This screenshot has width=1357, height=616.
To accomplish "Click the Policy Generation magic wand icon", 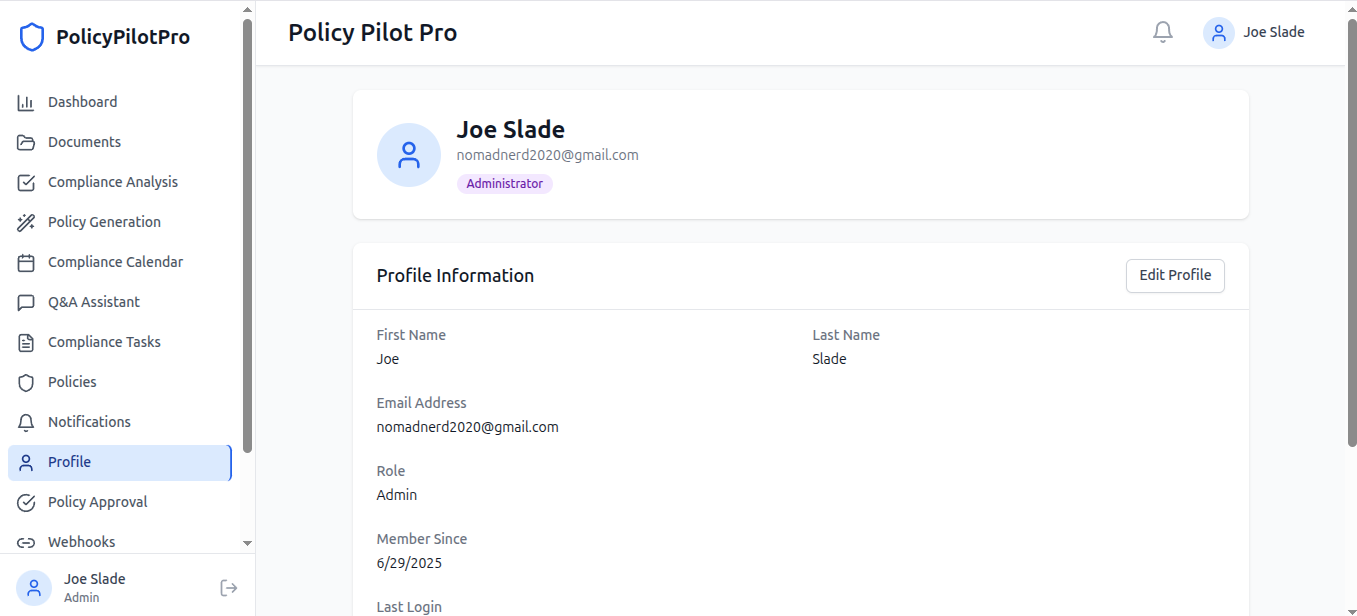I will point(26,222).
